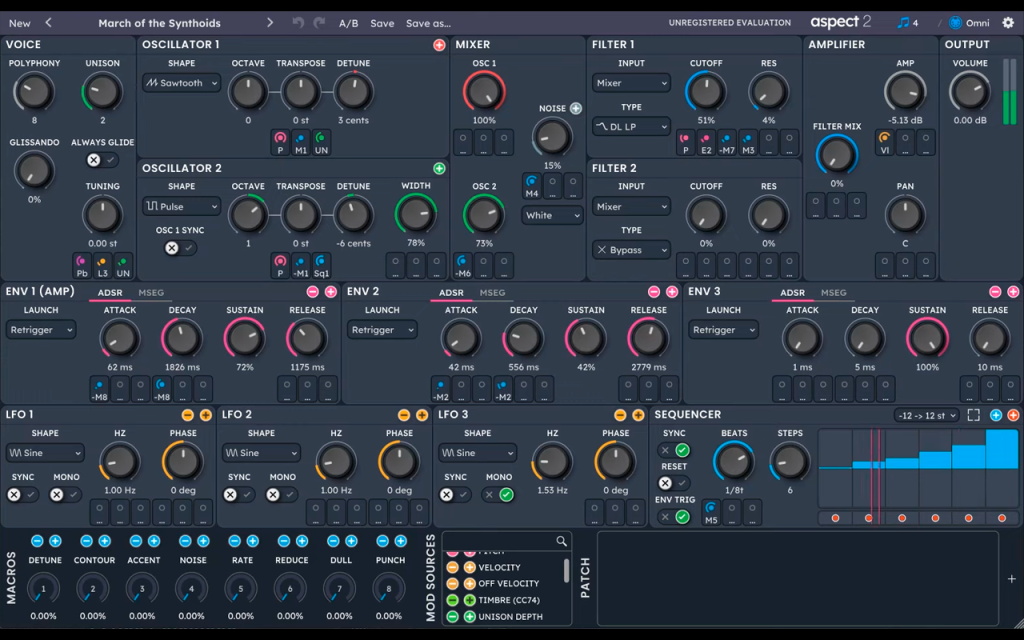Toggle the OSC 1 Sync switch
Viewport: 1024px width, 640px height.
(180, 248)
